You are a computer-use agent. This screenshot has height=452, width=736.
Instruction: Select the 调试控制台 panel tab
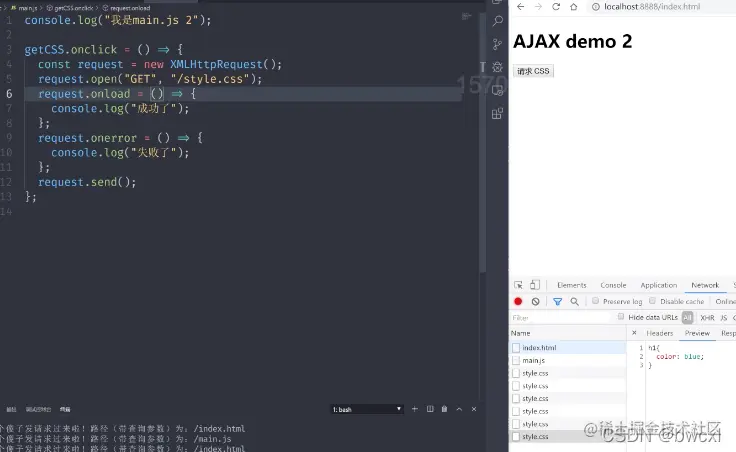point(38,409)
